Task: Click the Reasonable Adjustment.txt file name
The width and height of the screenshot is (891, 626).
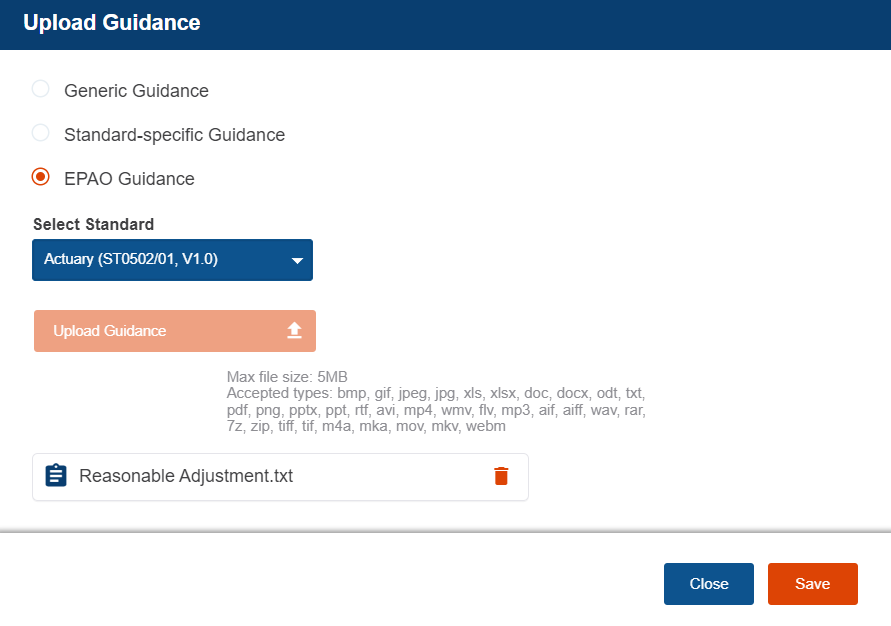Action: pyautogui.click(x=186, y=476)
